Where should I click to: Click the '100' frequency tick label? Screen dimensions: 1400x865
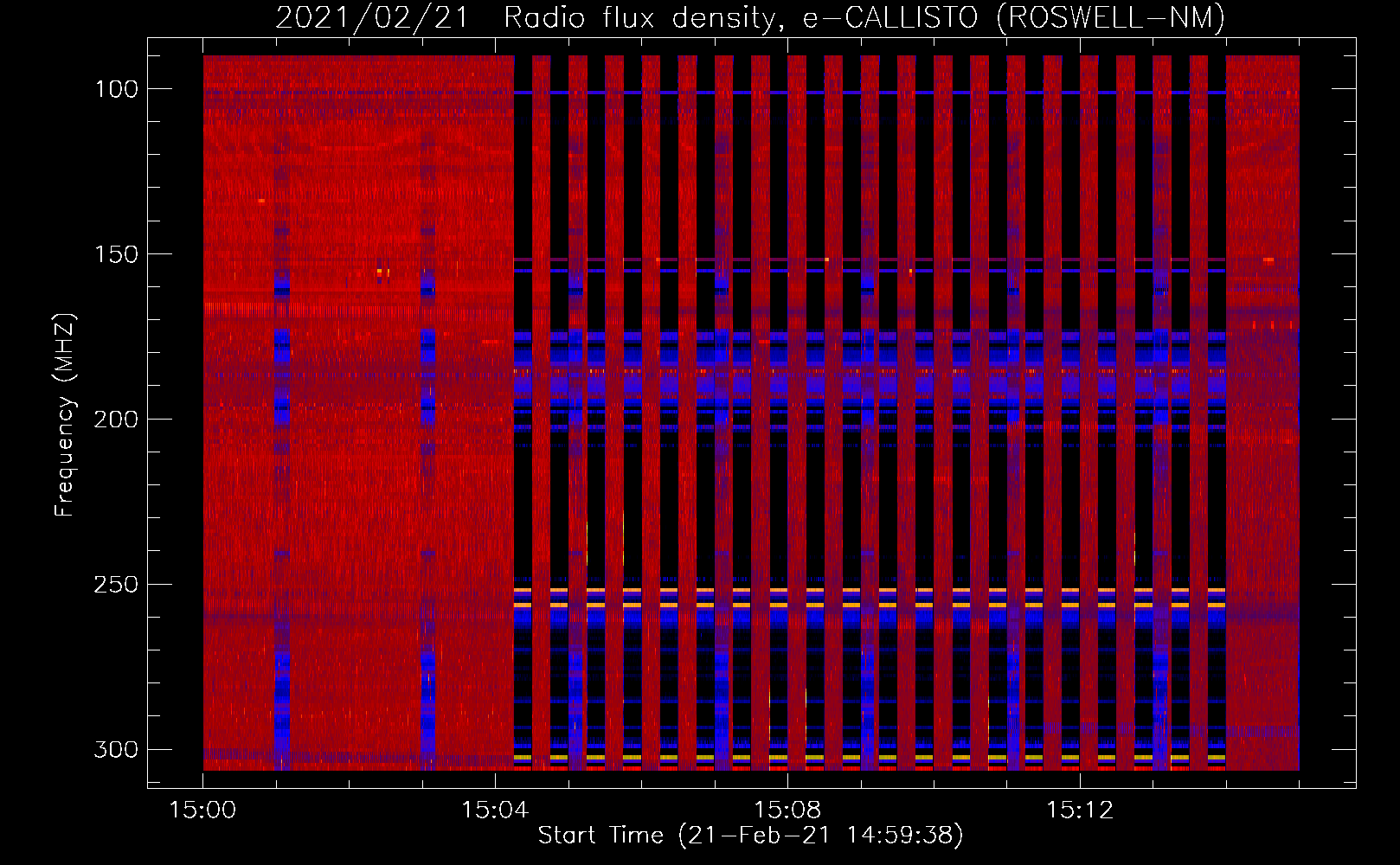coord(116,89)
